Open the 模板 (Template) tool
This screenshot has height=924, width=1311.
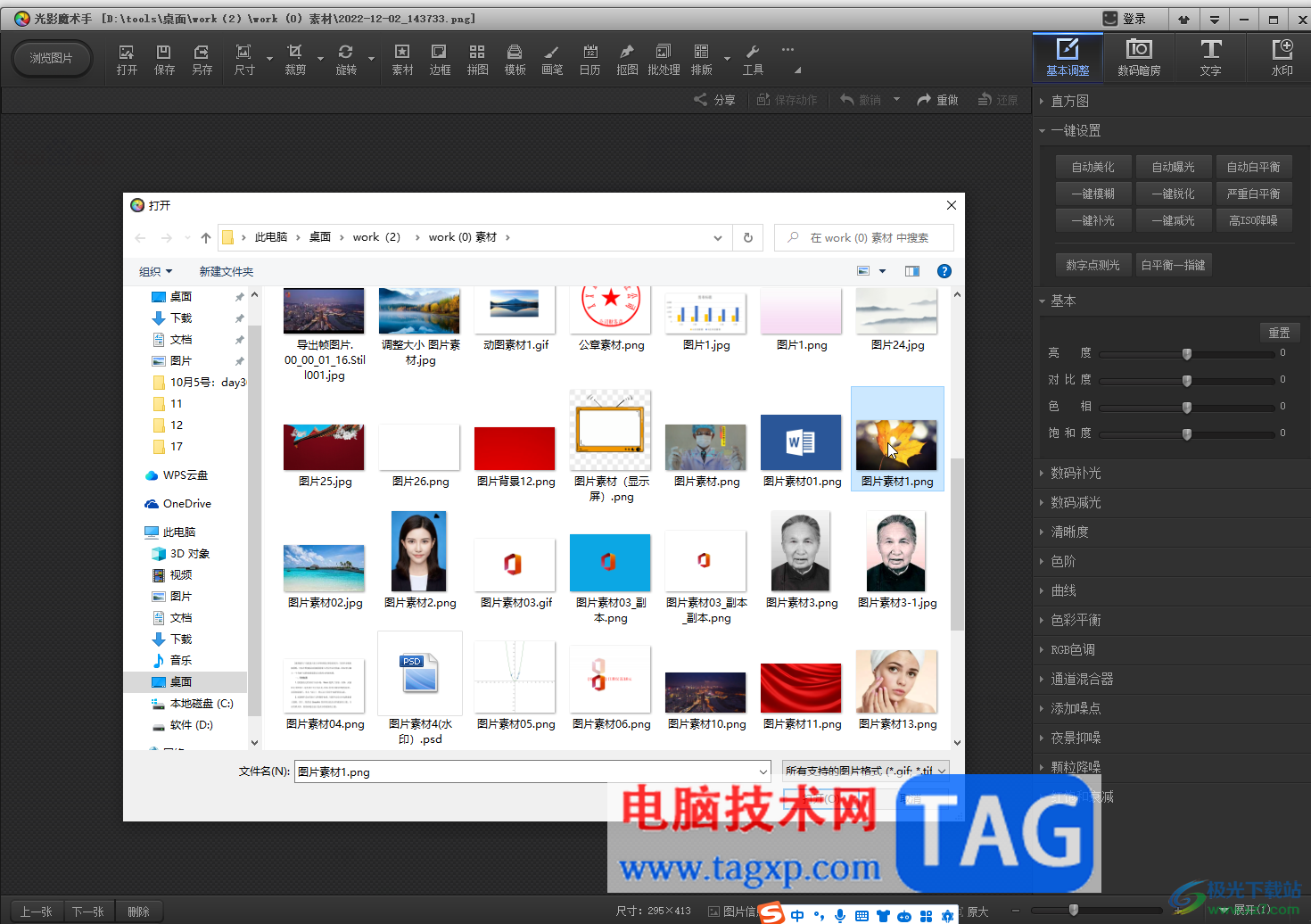click(515, 59)
